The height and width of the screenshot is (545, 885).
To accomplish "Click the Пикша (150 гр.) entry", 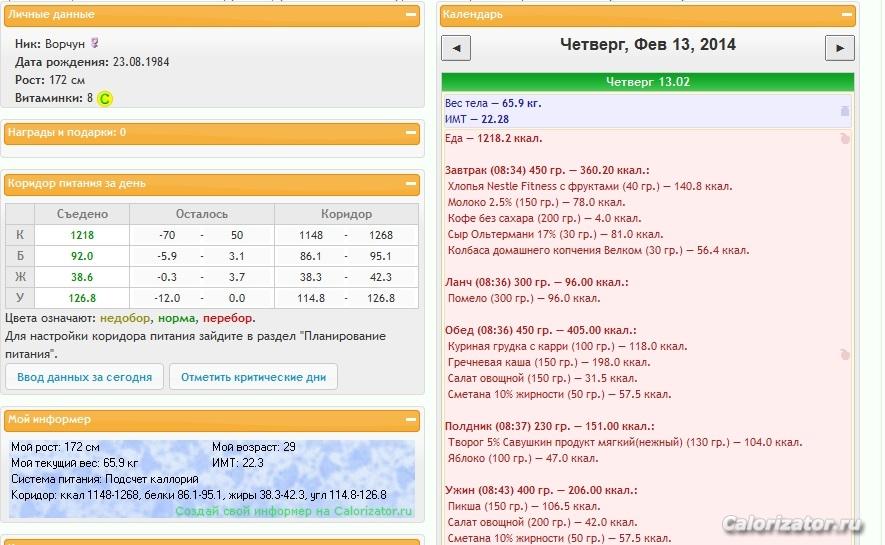I will point(524,506).
